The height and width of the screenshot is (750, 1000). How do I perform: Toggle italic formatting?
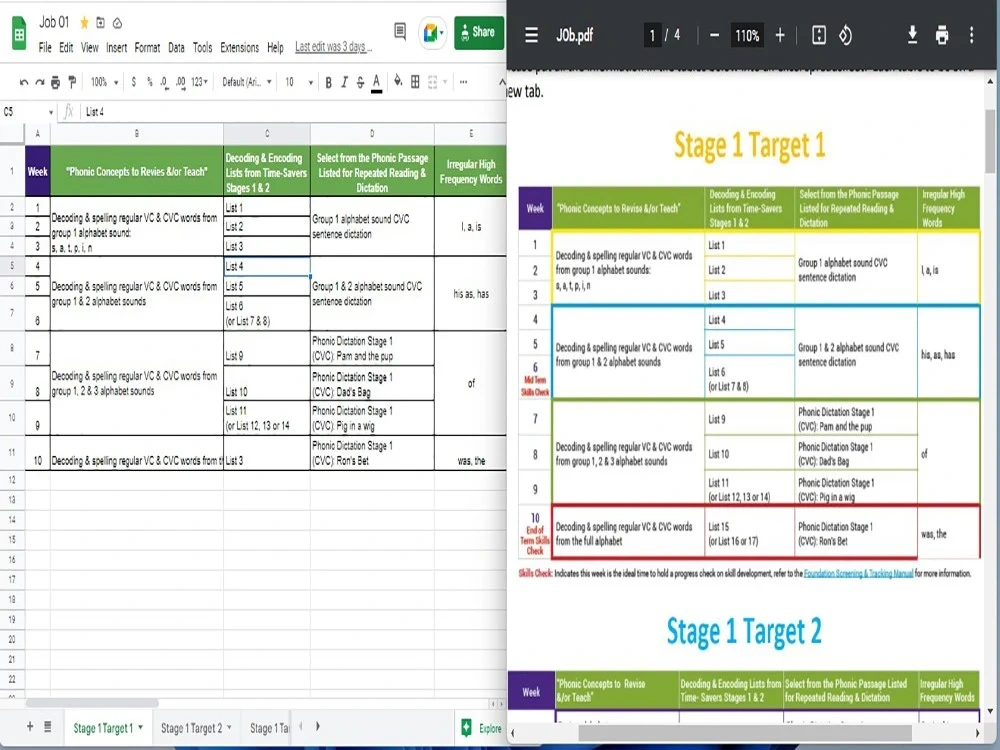(344, 82)
